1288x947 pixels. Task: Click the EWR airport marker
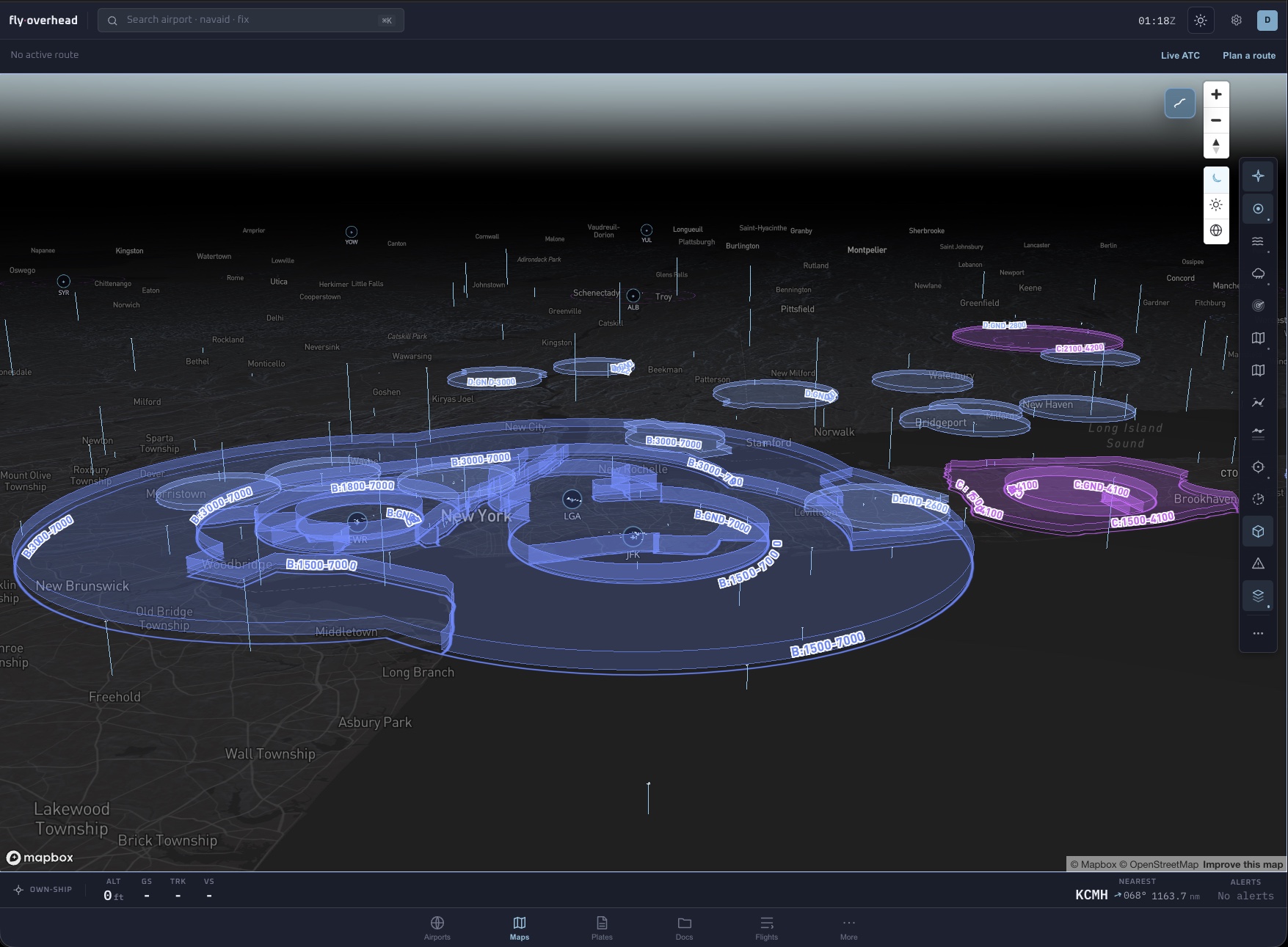pyautogui.click(x=357, y=522)
